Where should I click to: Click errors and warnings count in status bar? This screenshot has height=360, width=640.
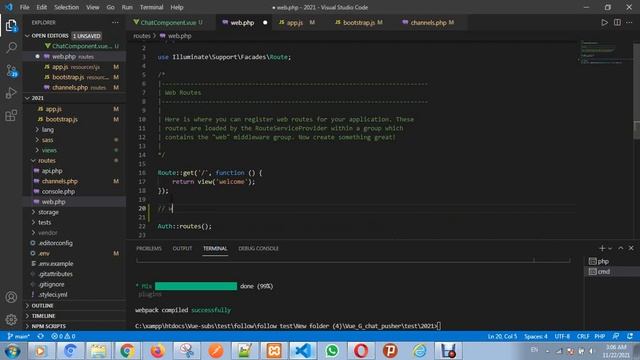[63, 336]
